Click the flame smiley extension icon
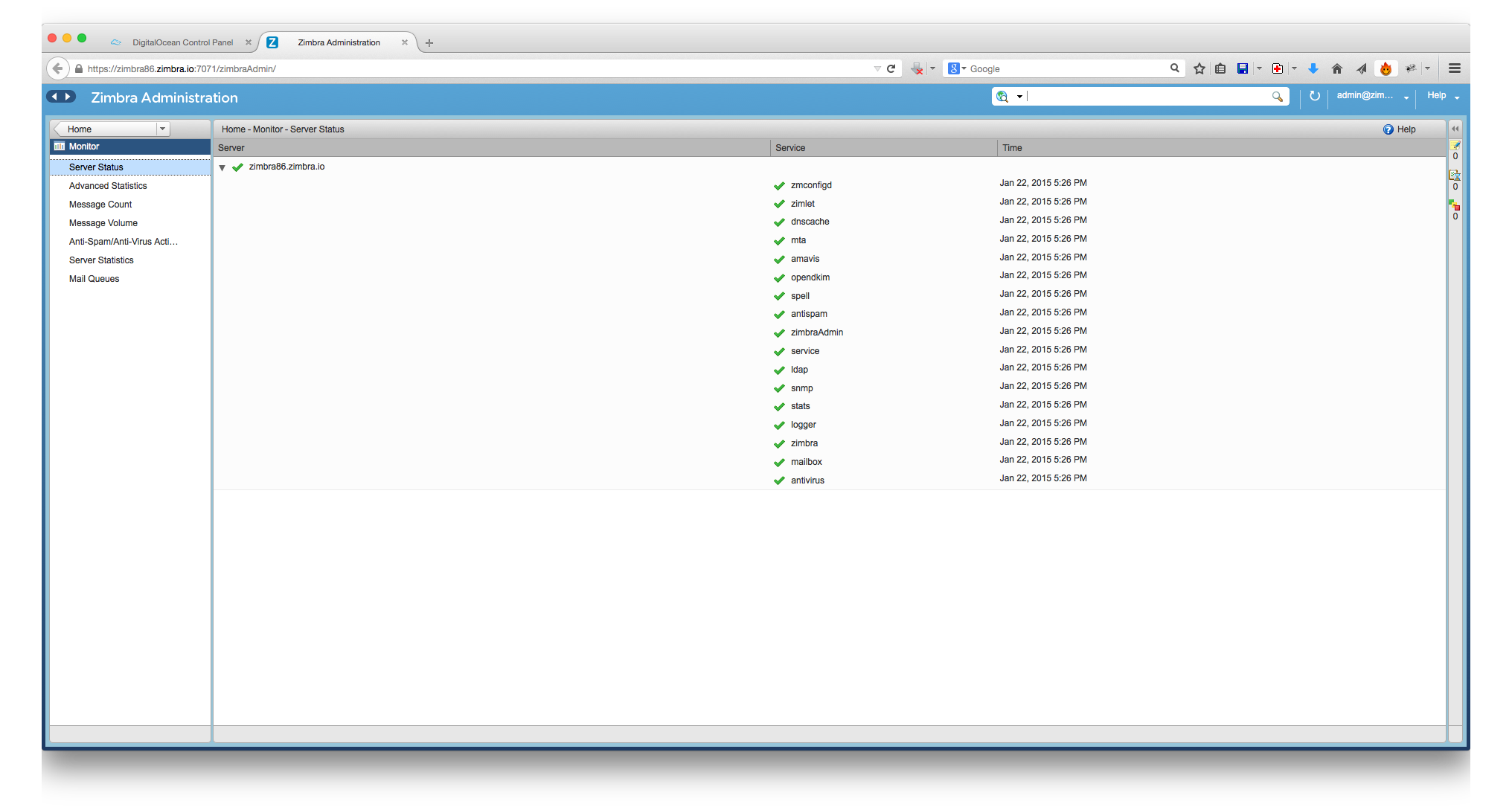 coord(1386,68)
